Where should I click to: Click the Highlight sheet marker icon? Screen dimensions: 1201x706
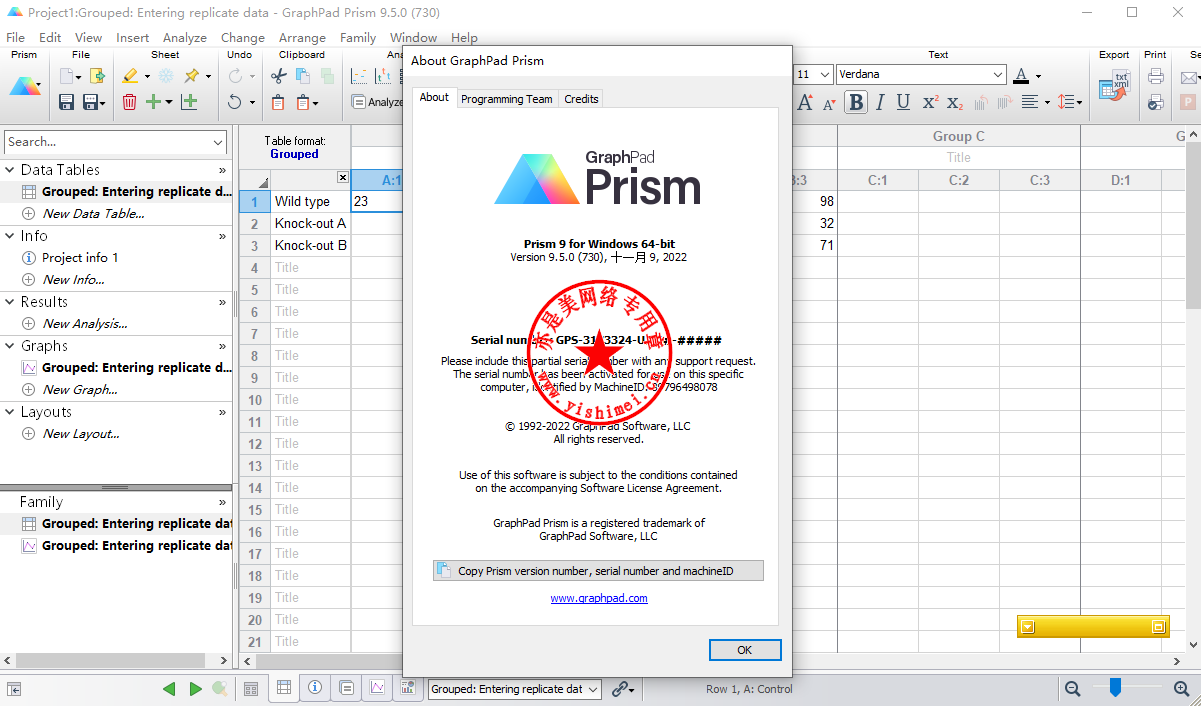click(x=129, y=76)
